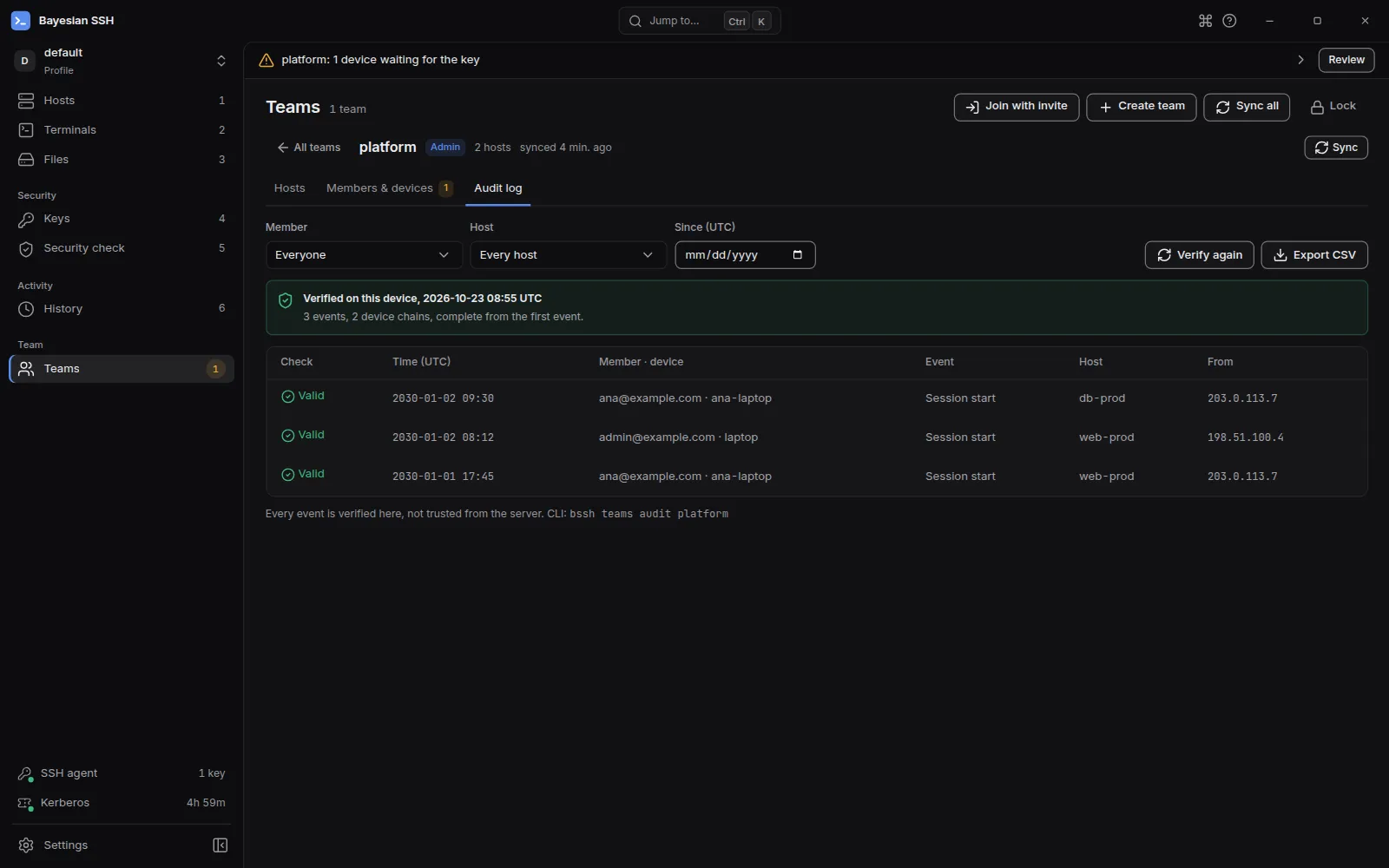Click the Valid check for 09:30 event
The width and height of the screenshot is (1389, 868).
pos(303,397)
